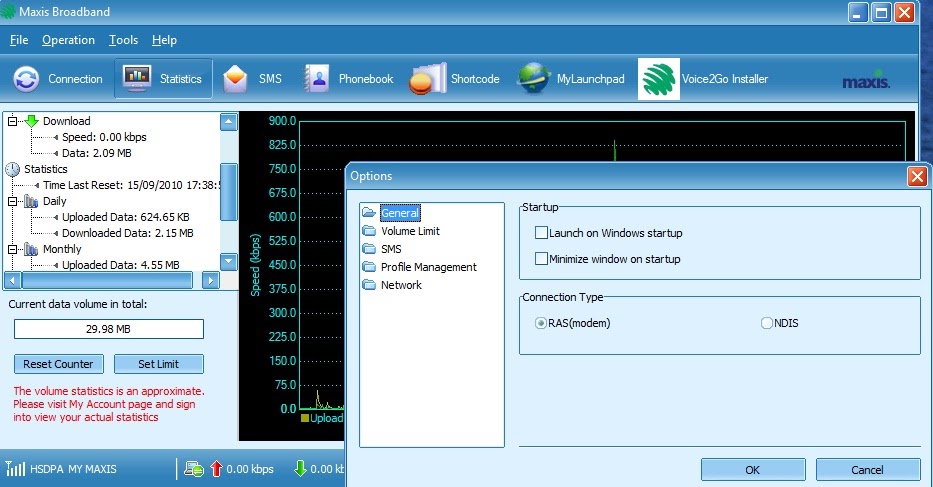
Task: Click the General folder icon in Options
Action: point(369,213)
